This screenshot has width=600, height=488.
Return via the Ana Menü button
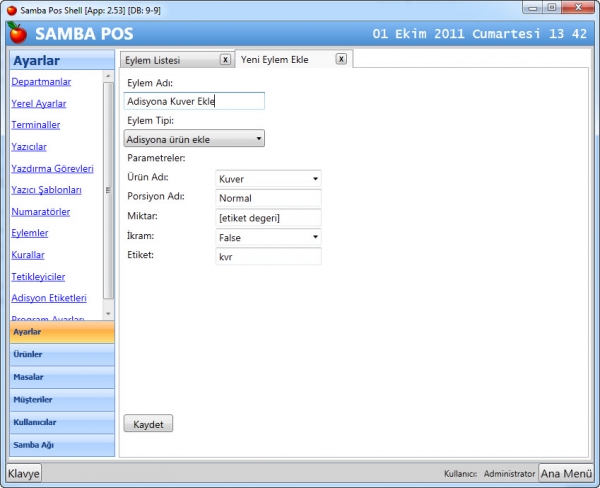(x=566, y=473)
